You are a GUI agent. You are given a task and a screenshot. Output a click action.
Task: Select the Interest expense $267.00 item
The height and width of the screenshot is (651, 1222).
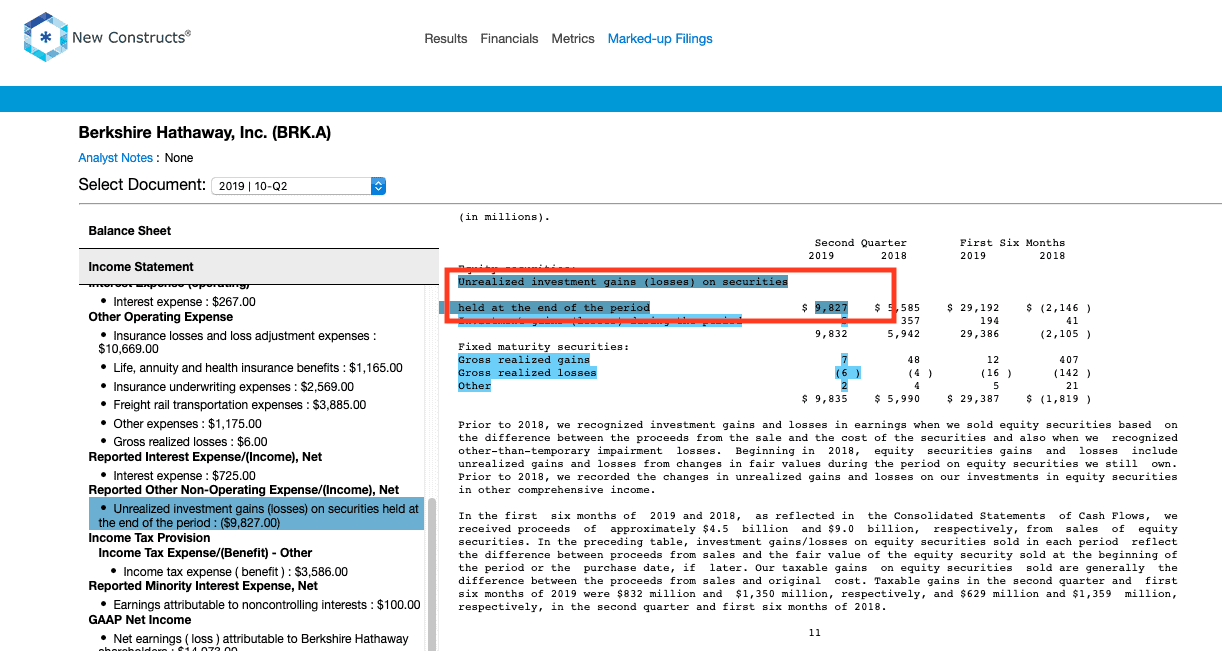pos(184,302)
